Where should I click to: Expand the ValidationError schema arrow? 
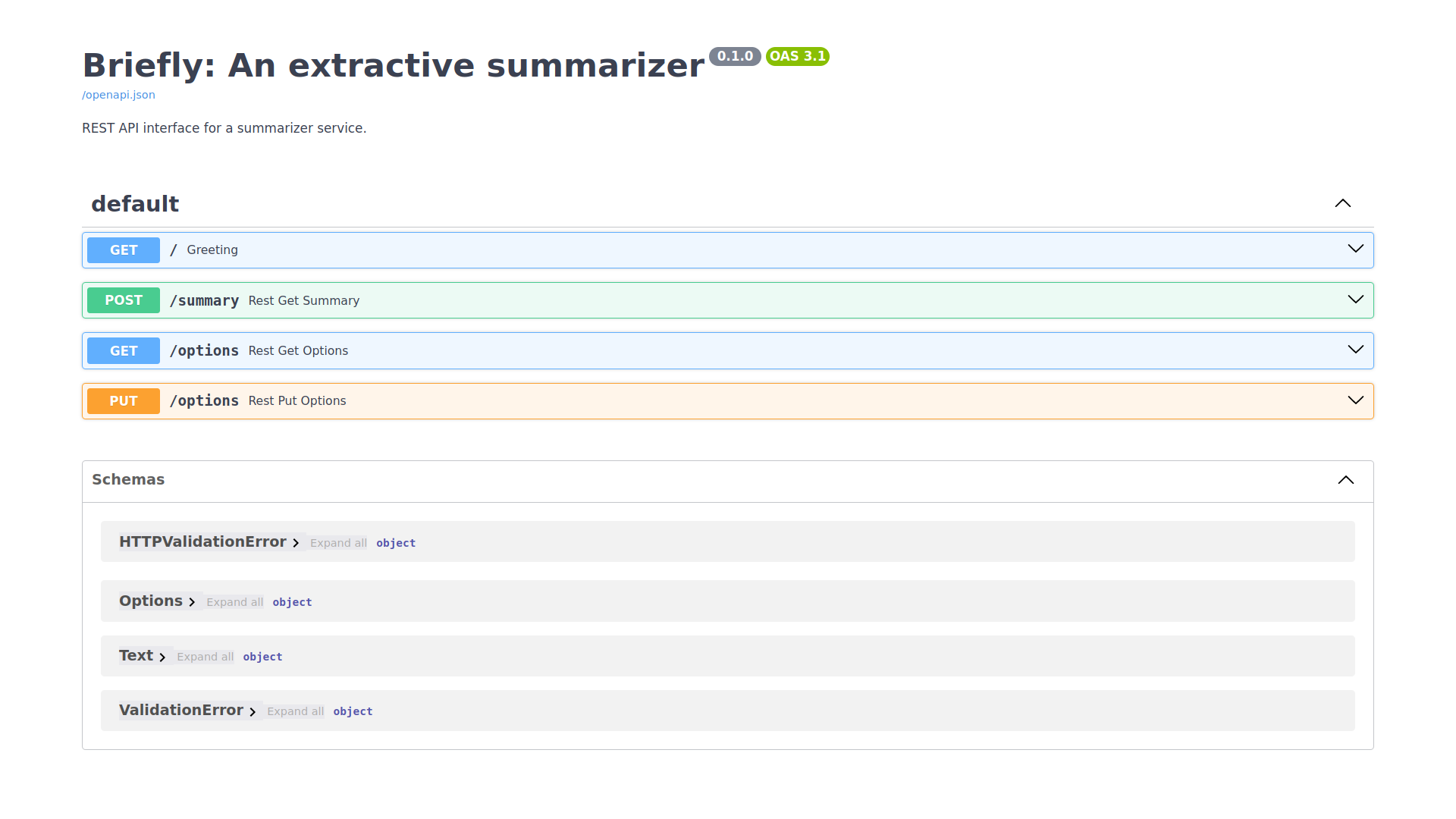coord(253,711)
